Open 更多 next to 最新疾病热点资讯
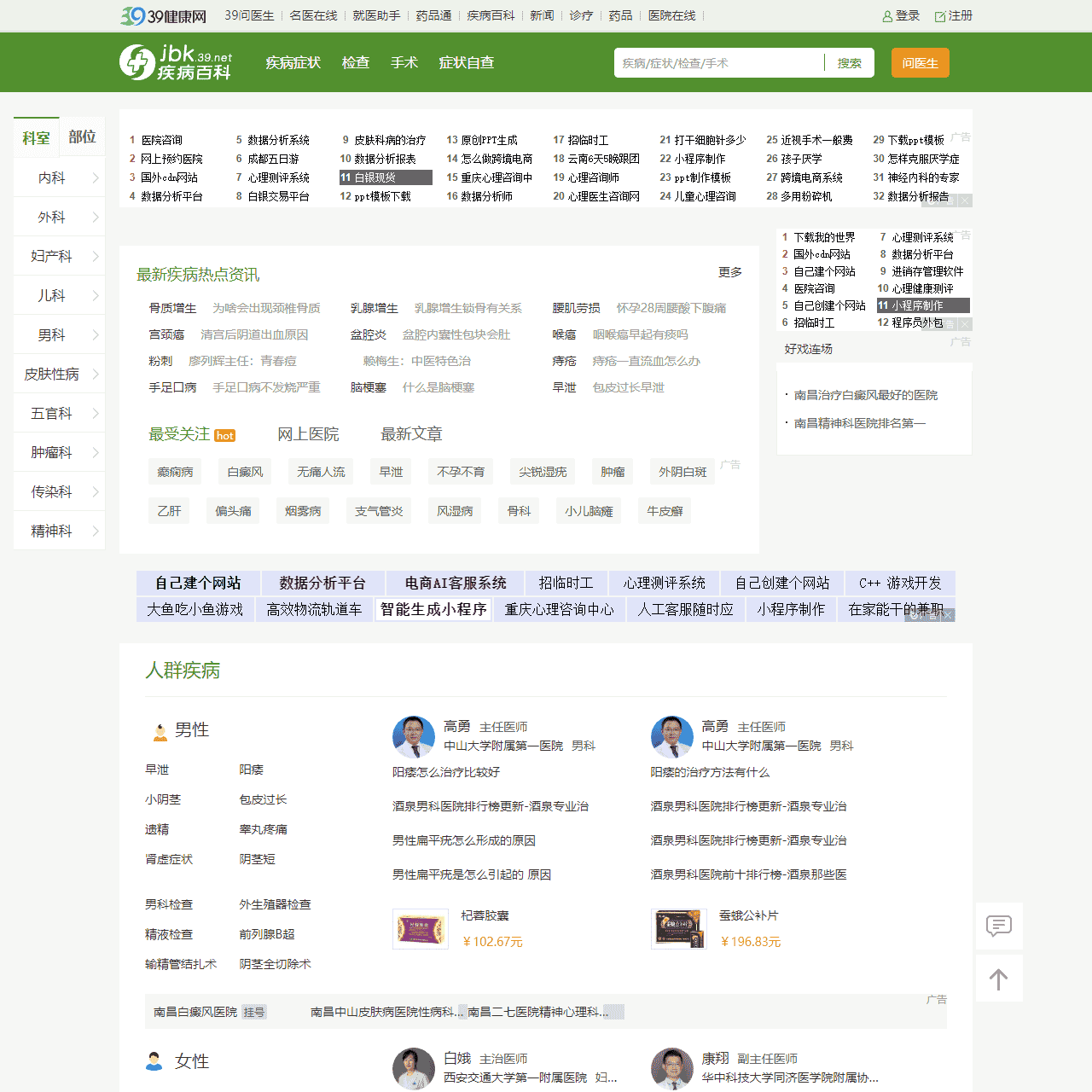Screen dimensions: 1092x1092 (729, 272)
